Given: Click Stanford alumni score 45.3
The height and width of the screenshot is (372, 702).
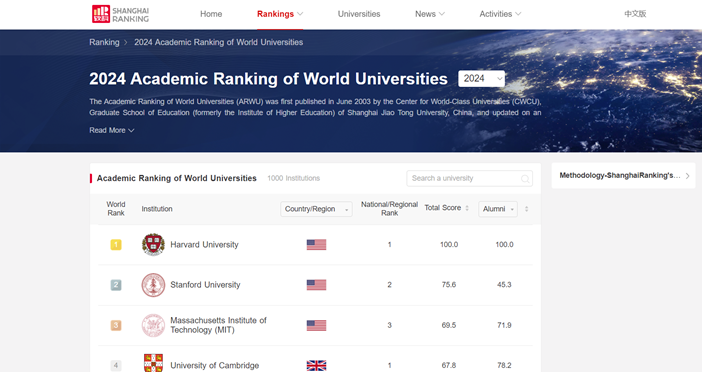Looking at the screenshot, I should (504, 285).
